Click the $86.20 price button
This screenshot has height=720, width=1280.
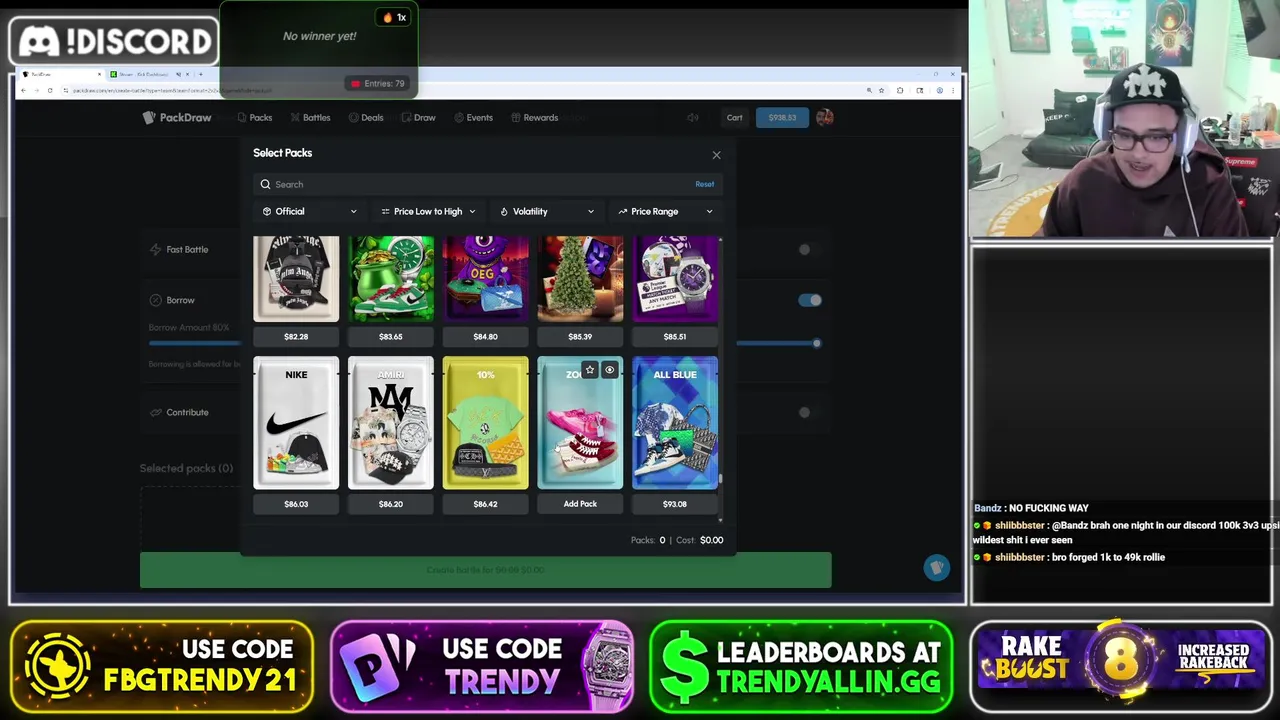(391, 504)
